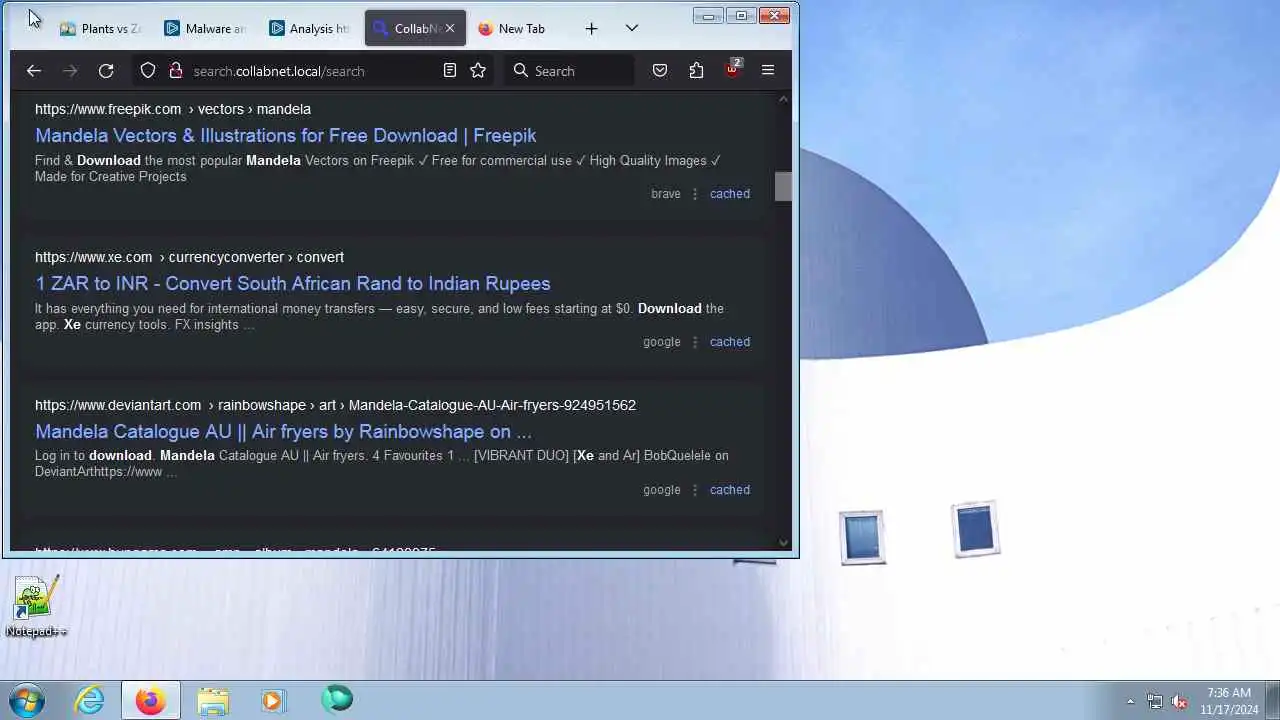
Task: Reload the page with the refresh icon
Action: click(106, 71)
